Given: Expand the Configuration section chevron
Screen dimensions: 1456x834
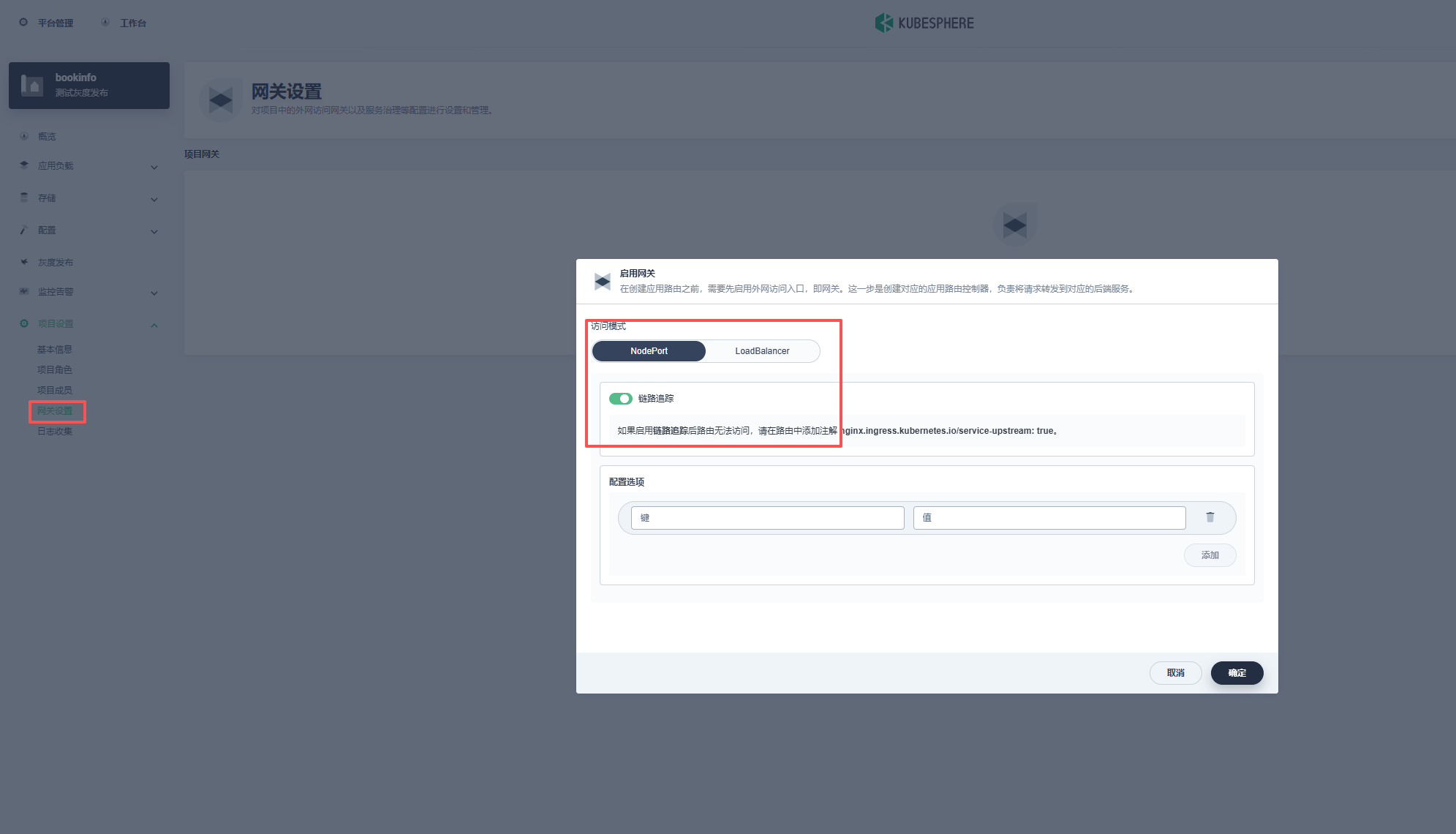Looking at the screenshot, I should (x=154, y=231).
